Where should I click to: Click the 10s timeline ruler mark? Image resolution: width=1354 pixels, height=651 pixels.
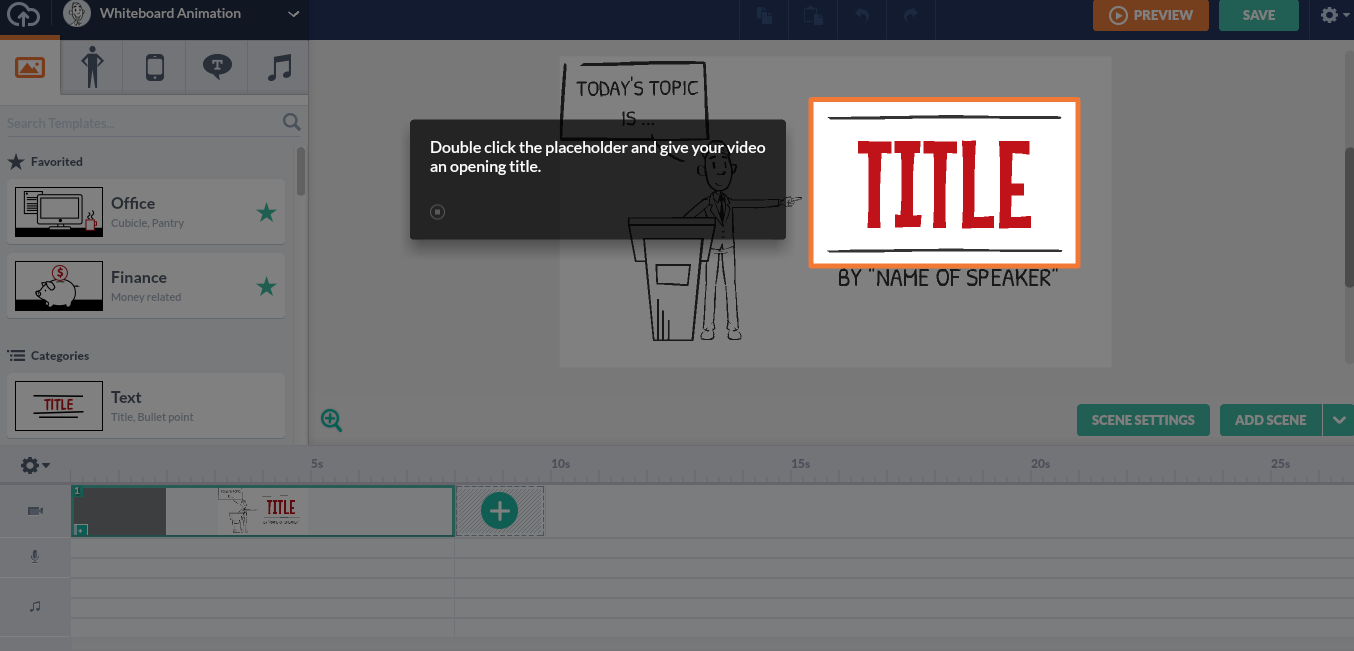point(560,464)
